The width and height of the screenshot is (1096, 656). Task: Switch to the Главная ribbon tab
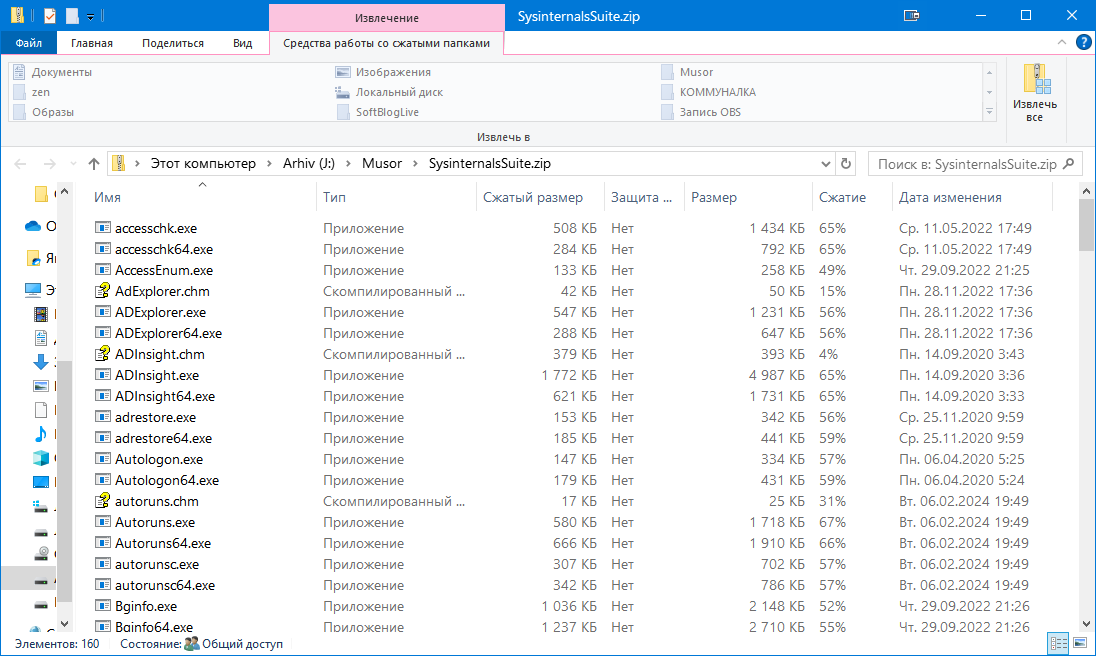click(92, 43)
